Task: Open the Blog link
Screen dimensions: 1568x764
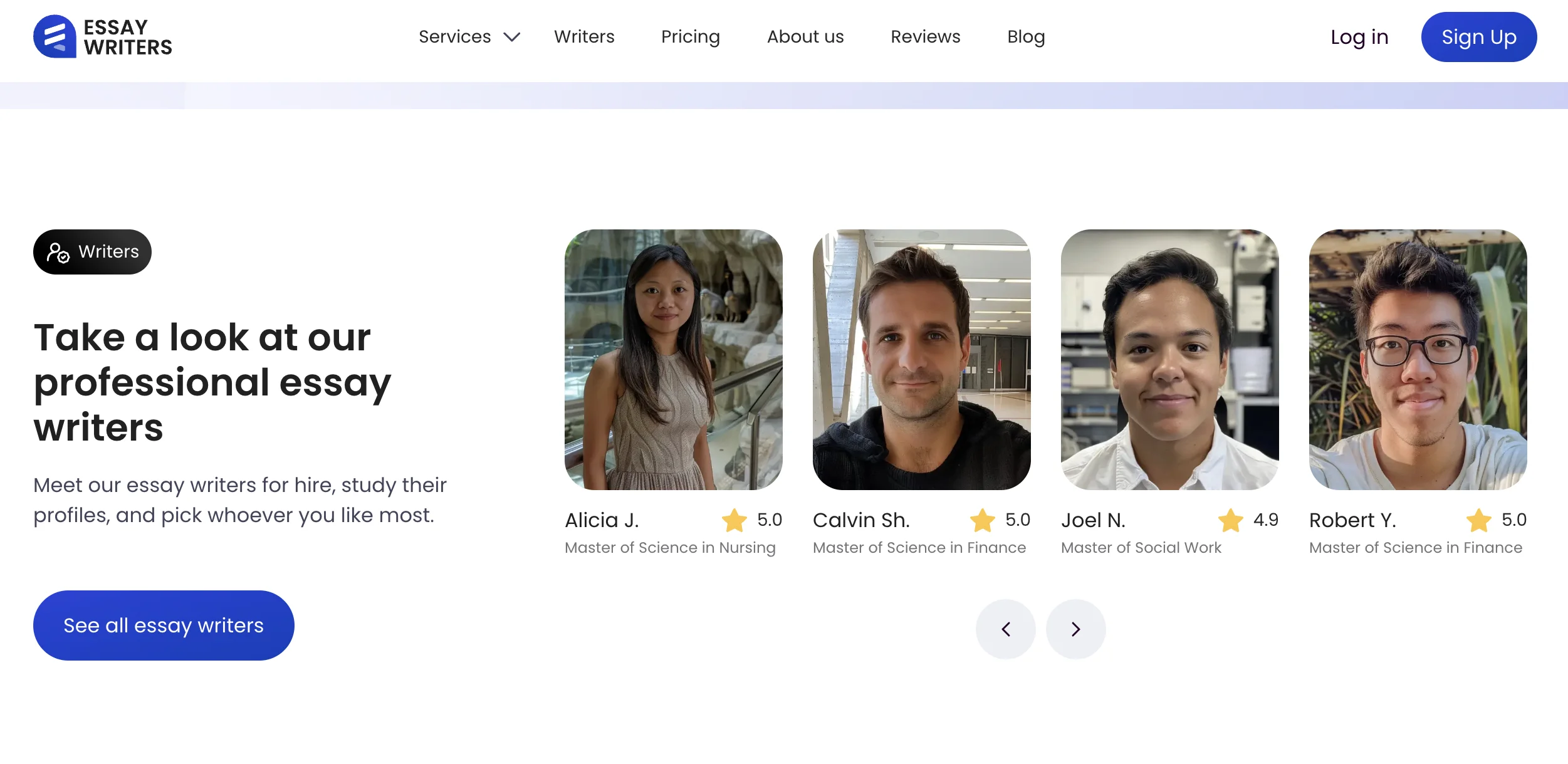Action: point(1025,37)
